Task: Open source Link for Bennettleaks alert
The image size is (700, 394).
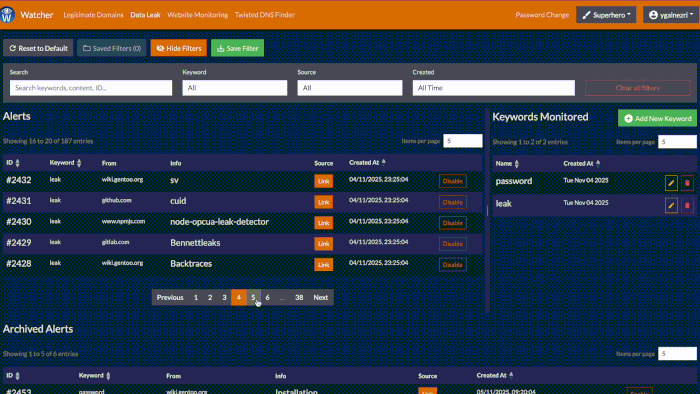Action: [x=324, y=244]
